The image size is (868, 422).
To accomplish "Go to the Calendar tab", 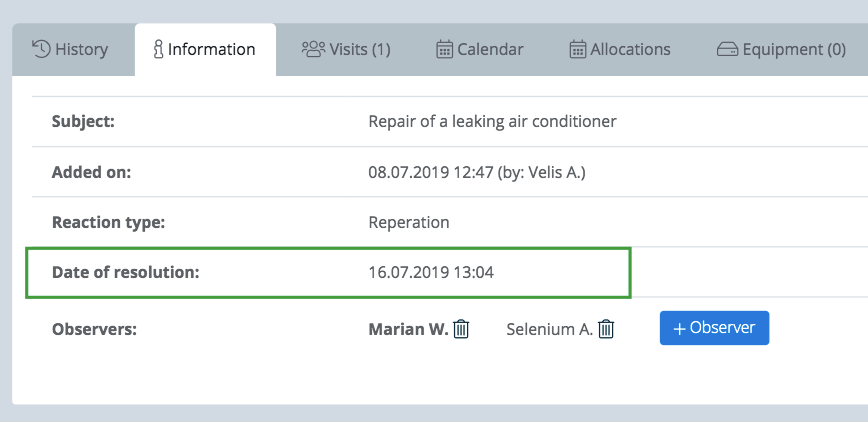I will 479,49.
